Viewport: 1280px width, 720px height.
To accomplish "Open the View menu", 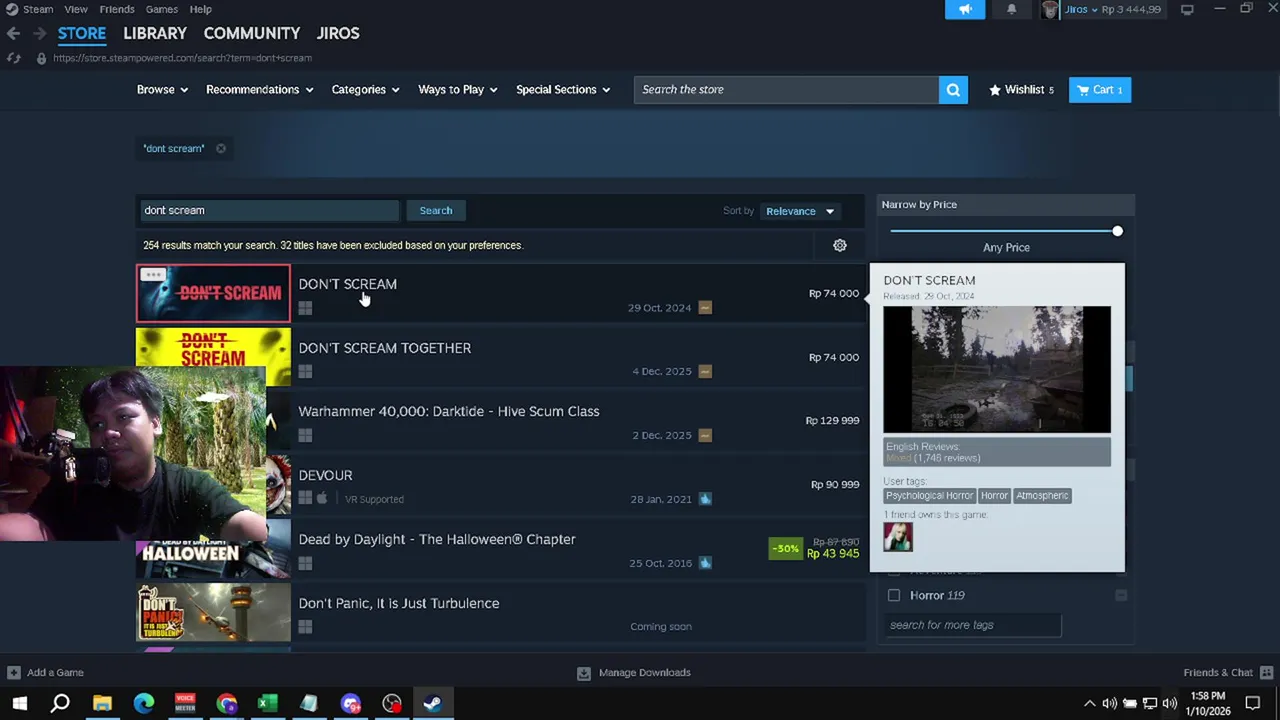I will tap(75, 9).
